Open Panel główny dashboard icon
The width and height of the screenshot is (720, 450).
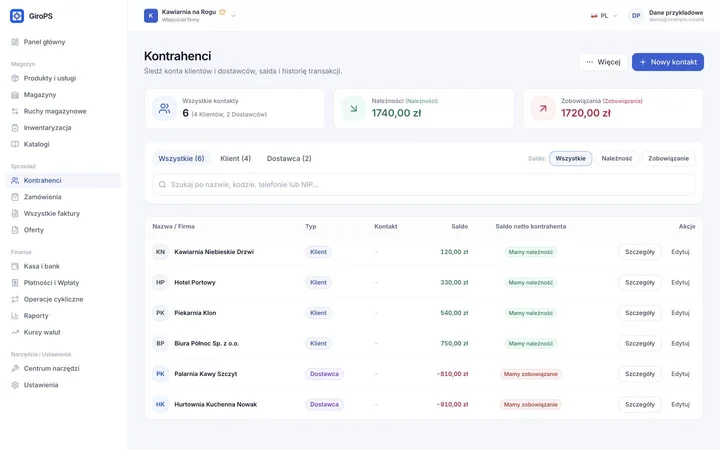coord(15,42)
